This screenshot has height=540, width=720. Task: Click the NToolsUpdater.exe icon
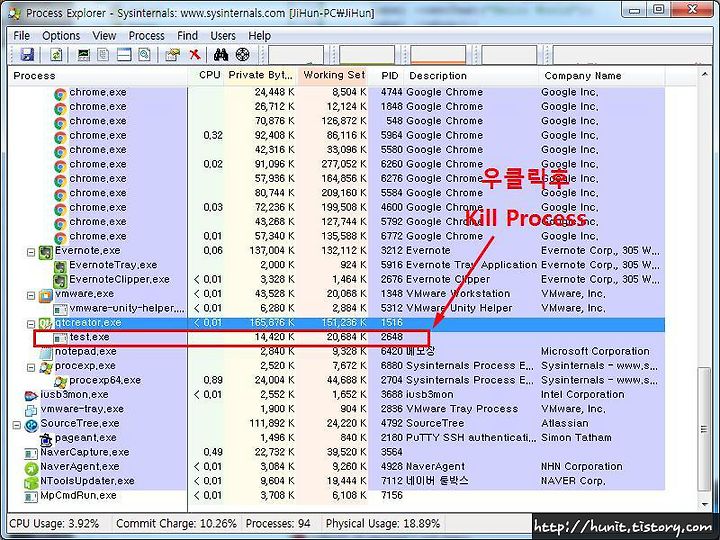click(x=31, y=483)
